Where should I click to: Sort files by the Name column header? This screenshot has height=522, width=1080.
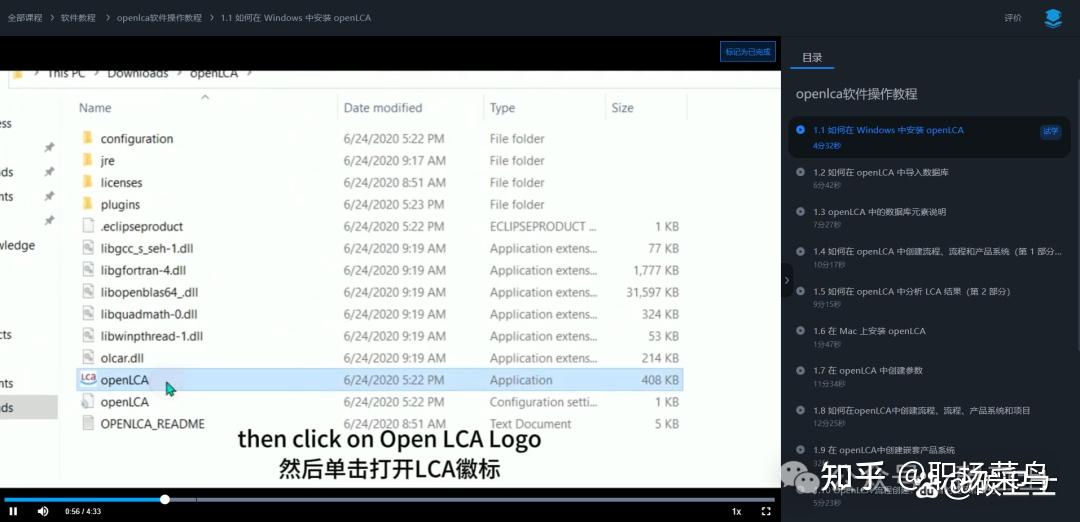[x=95, y=107]
